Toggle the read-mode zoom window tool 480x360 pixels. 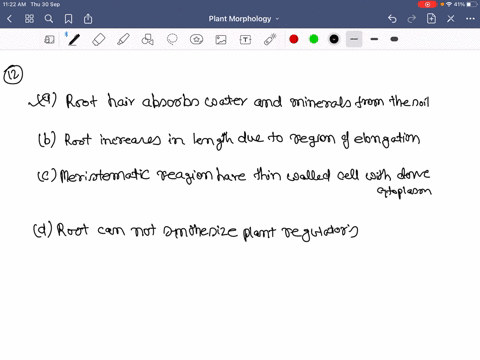coord(49,40)
